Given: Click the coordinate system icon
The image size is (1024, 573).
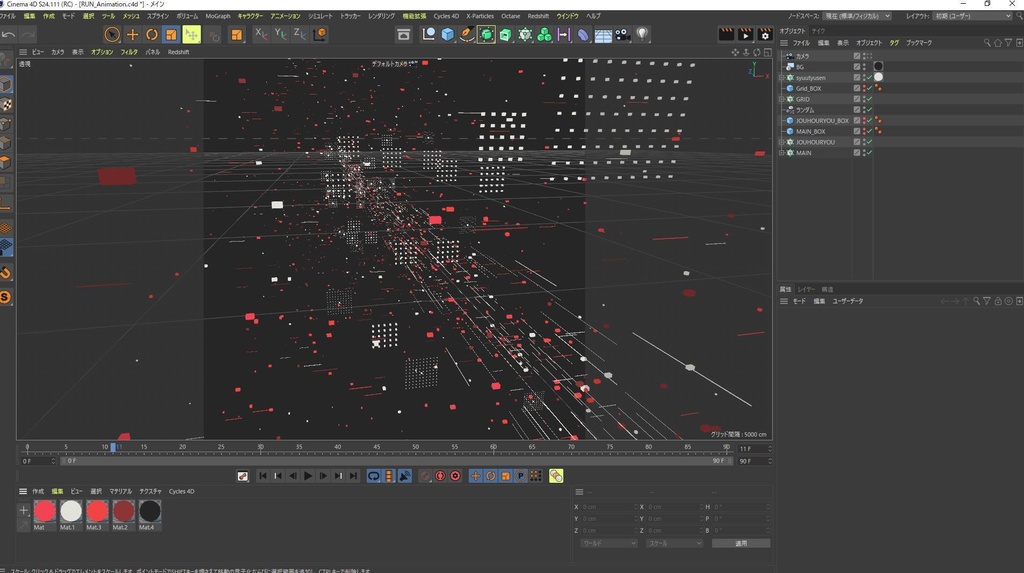Looking at the screenshot, I should click(x=320, y=35).
